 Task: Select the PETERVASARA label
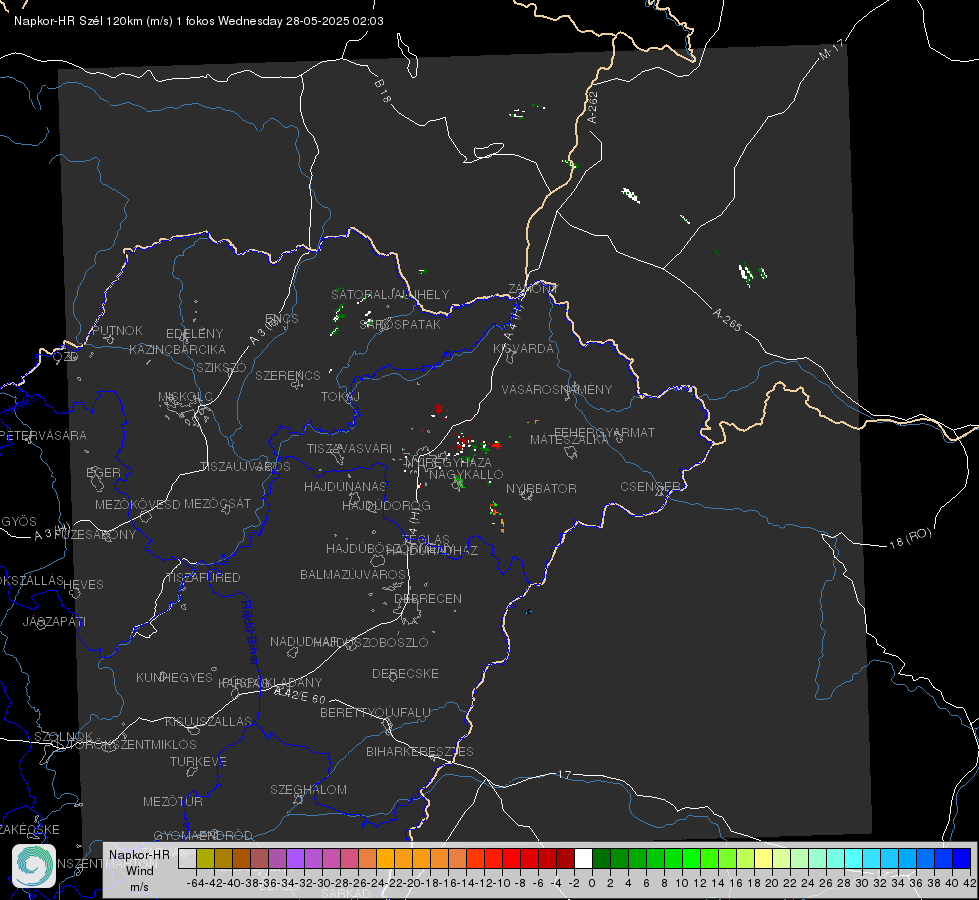pyautogui.click(x=42, y=435)
